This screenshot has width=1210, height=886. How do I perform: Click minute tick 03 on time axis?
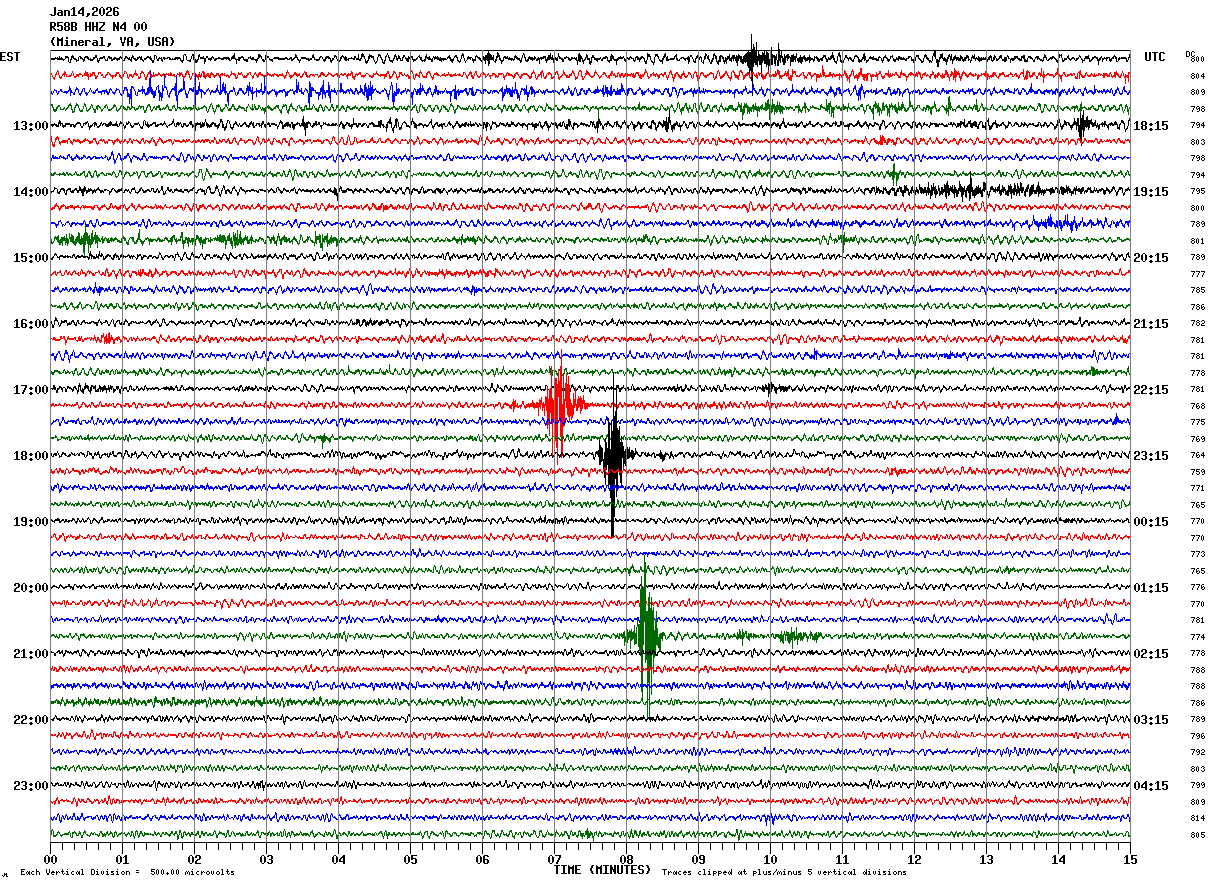point(266,859)
